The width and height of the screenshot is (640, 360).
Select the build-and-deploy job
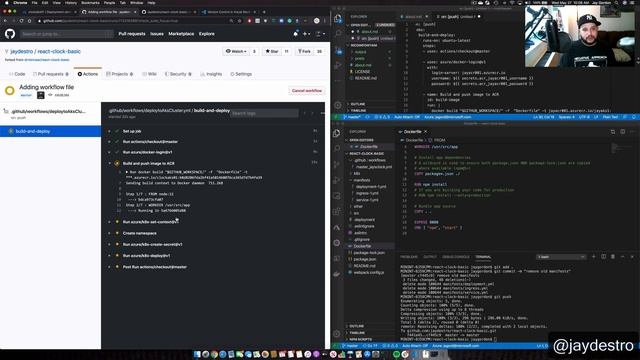(50, 131)
